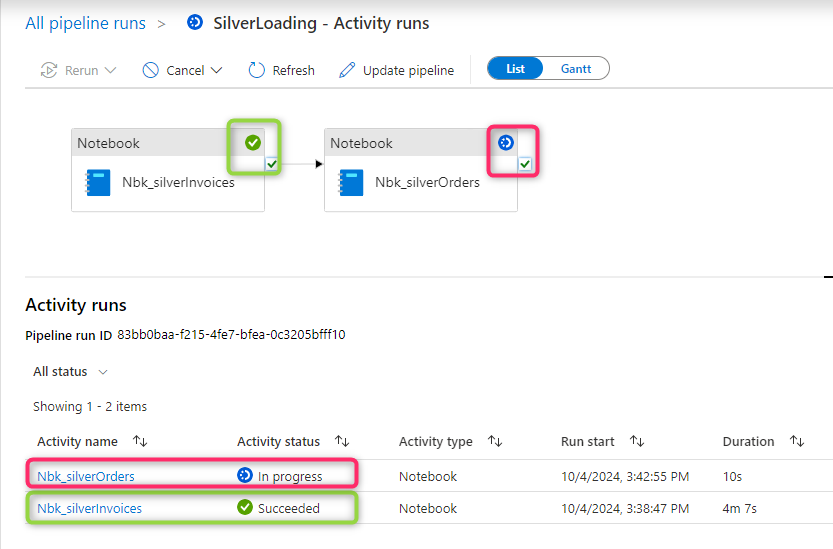Screen dimensions: 833x549
Task: Sort by Run start column arrows
Action: [x=637, y=441]
